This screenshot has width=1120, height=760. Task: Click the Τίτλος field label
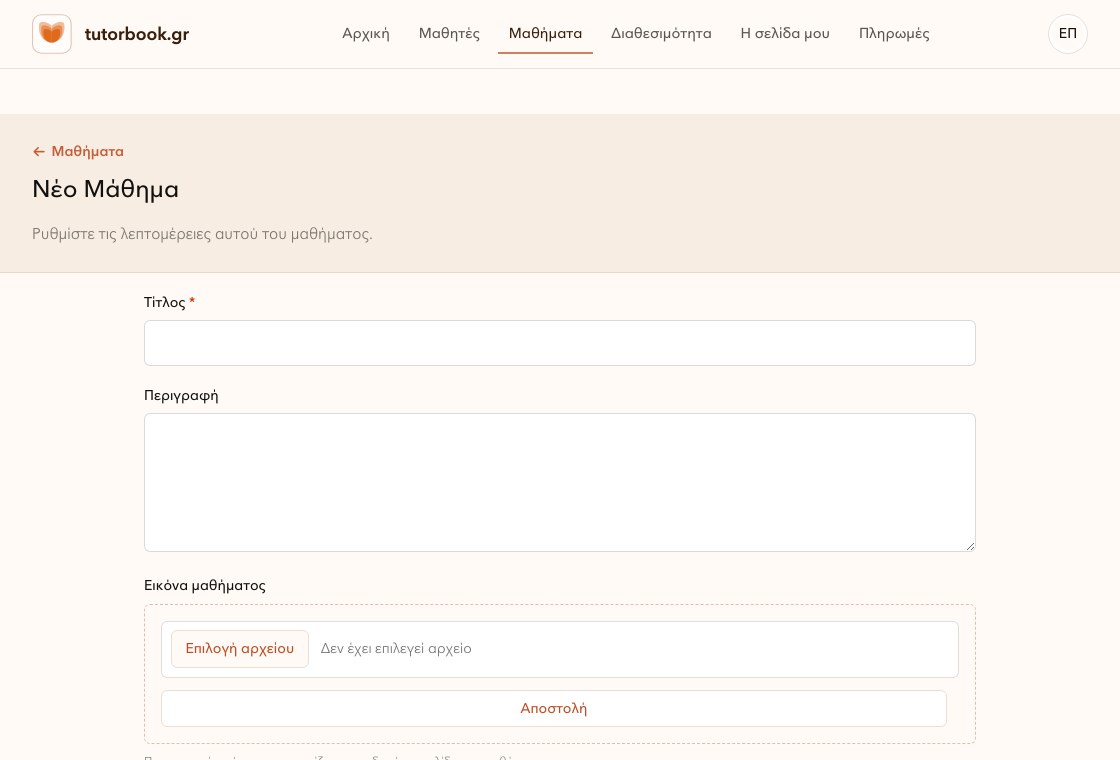coord(164,302)
